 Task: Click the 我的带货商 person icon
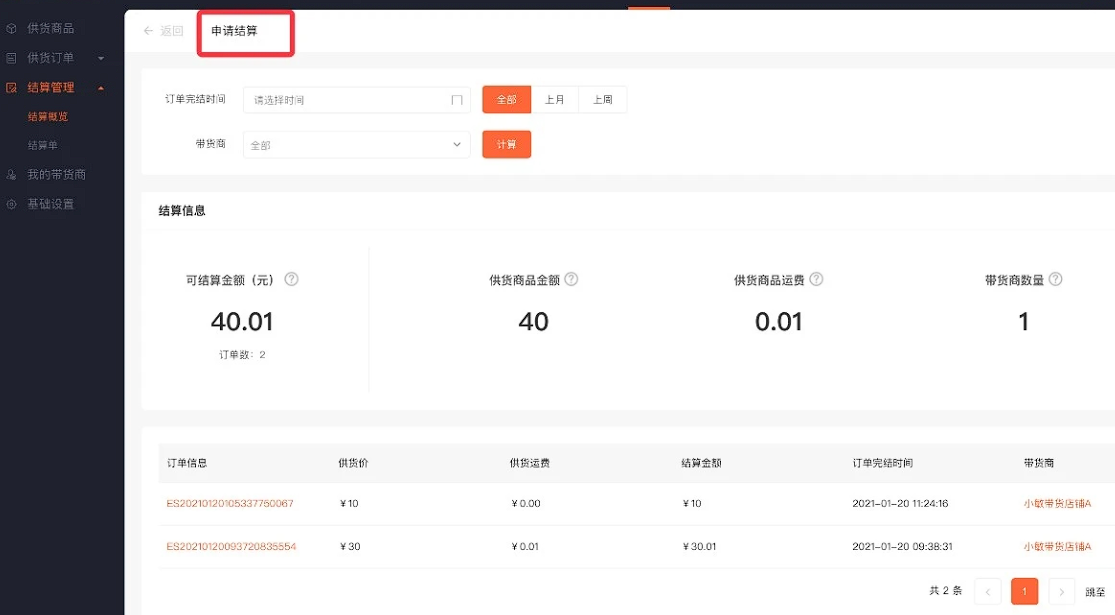click(x=11, y=174)
